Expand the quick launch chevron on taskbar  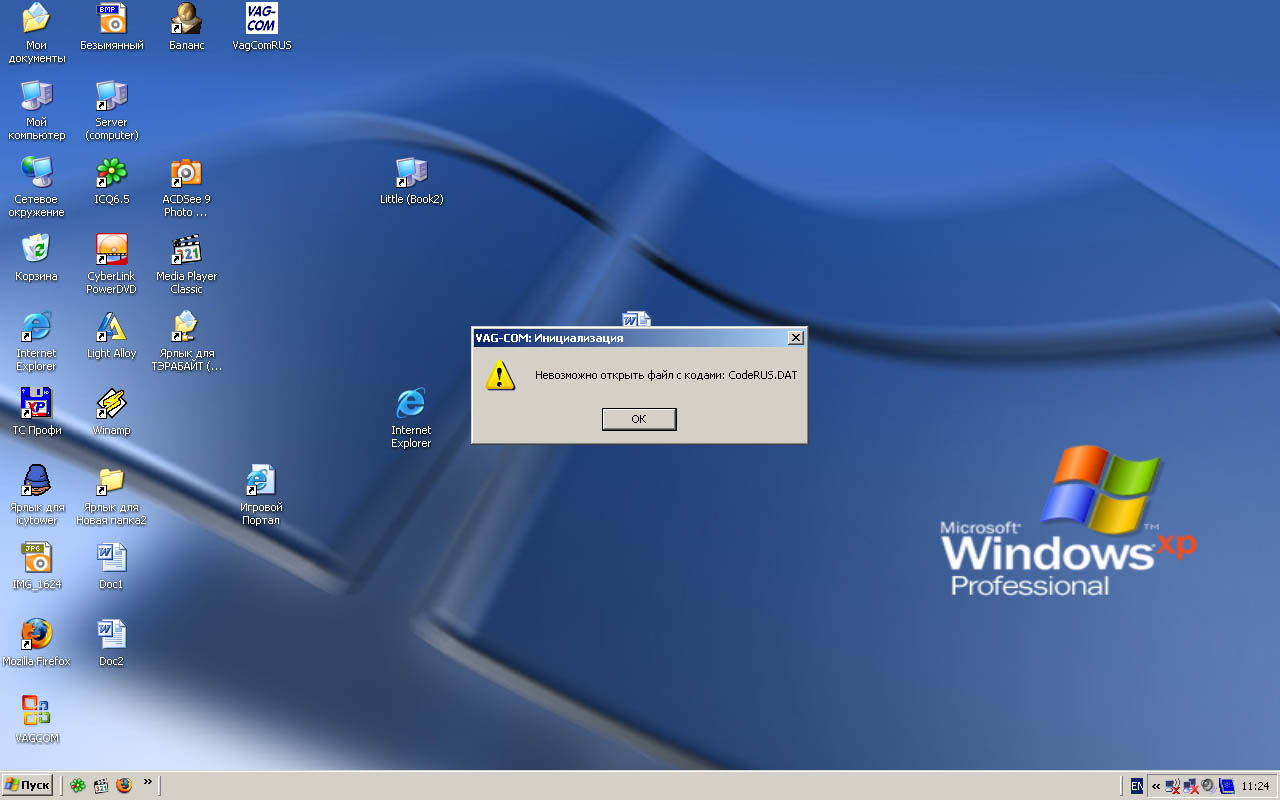[148, 783]
